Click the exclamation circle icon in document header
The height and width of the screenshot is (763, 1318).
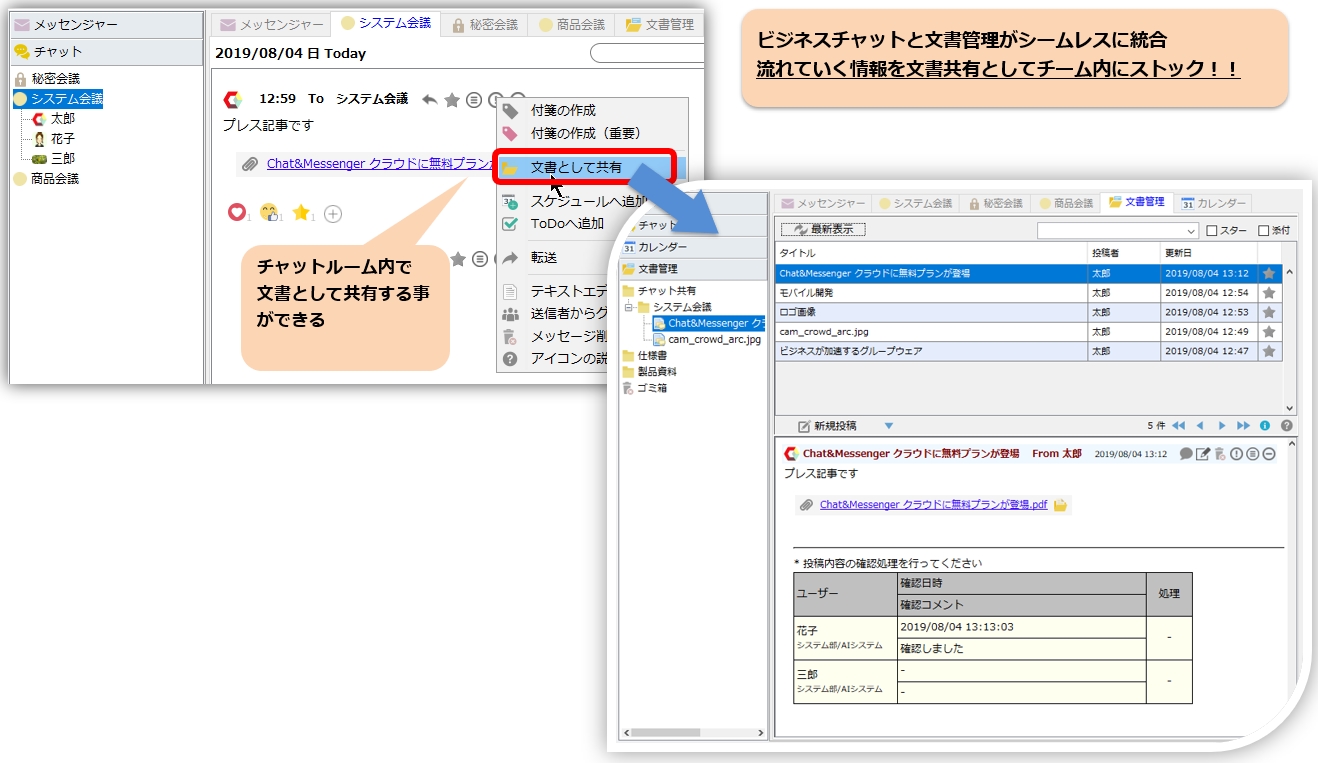(1237, 454)
